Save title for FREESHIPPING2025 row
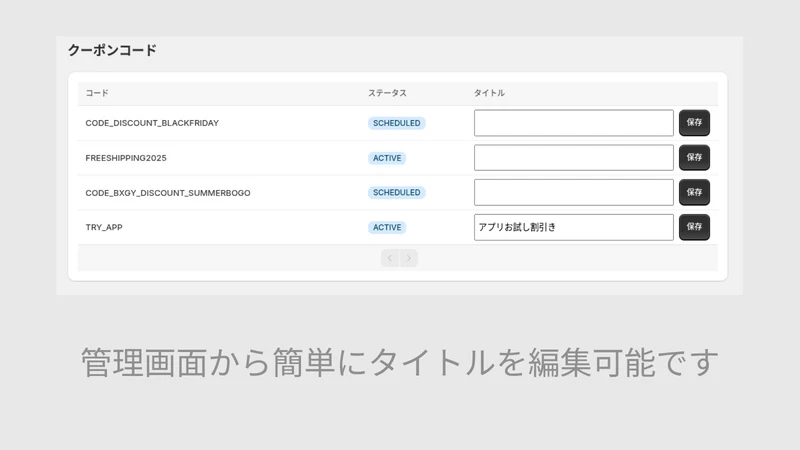Screen dimensions: 800x450 click(694, 157)
